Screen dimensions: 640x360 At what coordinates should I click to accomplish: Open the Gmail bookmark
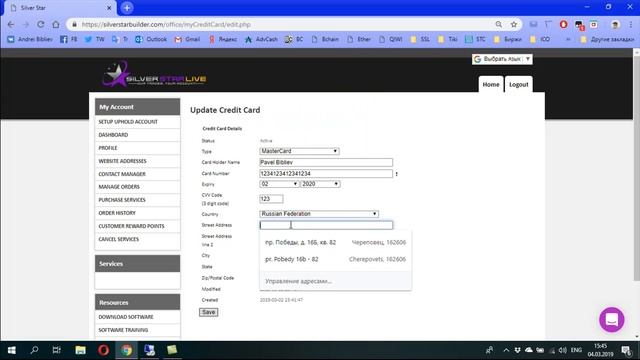coord(187,39)
